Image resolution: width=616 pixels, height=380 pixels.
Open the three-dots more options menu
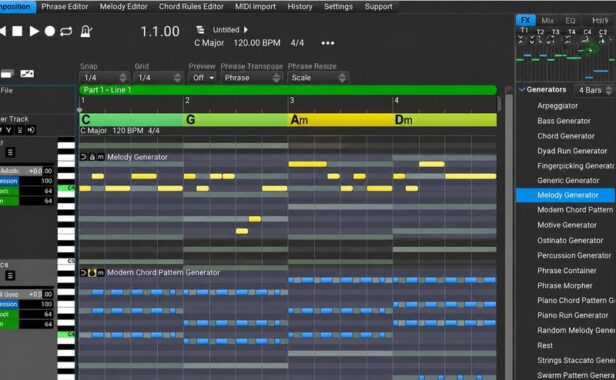click(328, 43)
